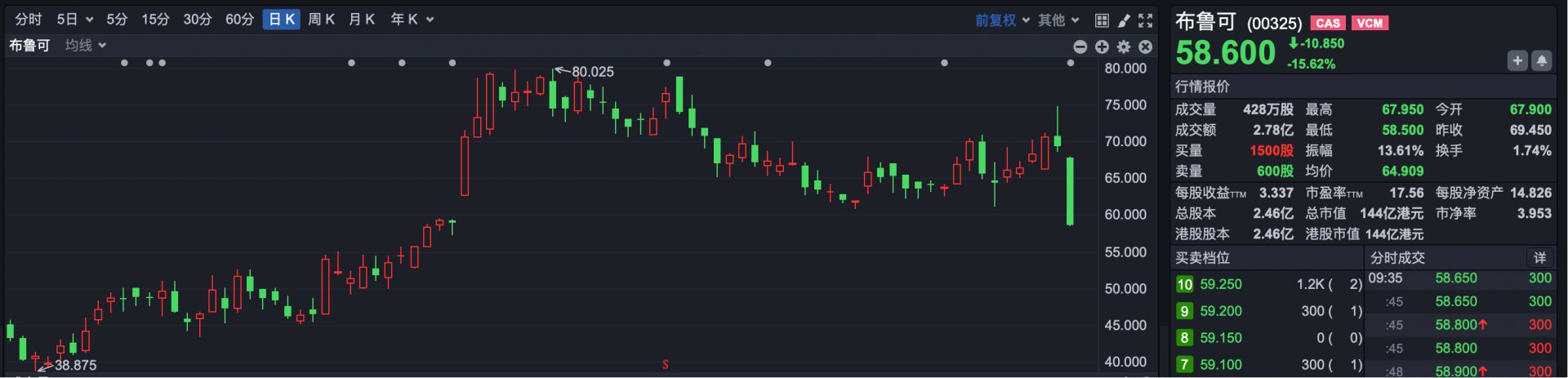The height and width of the screenshot is (378, 1568).
Task: Click the CAS badge next to stock code
Action: pos(1328,23)
